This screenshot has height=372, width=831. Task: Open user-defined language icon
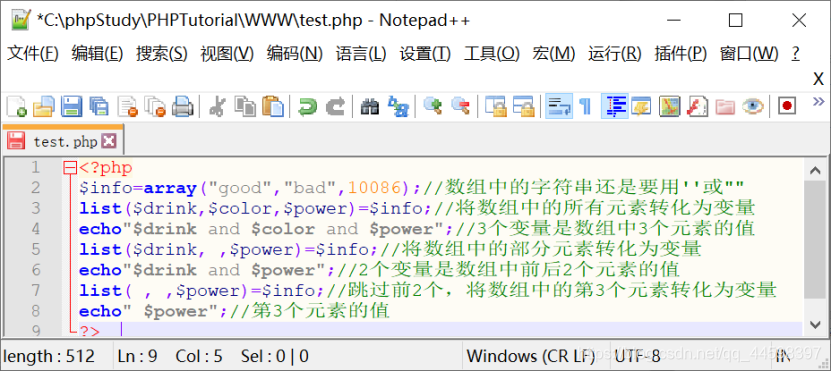(x=641, y=107)
